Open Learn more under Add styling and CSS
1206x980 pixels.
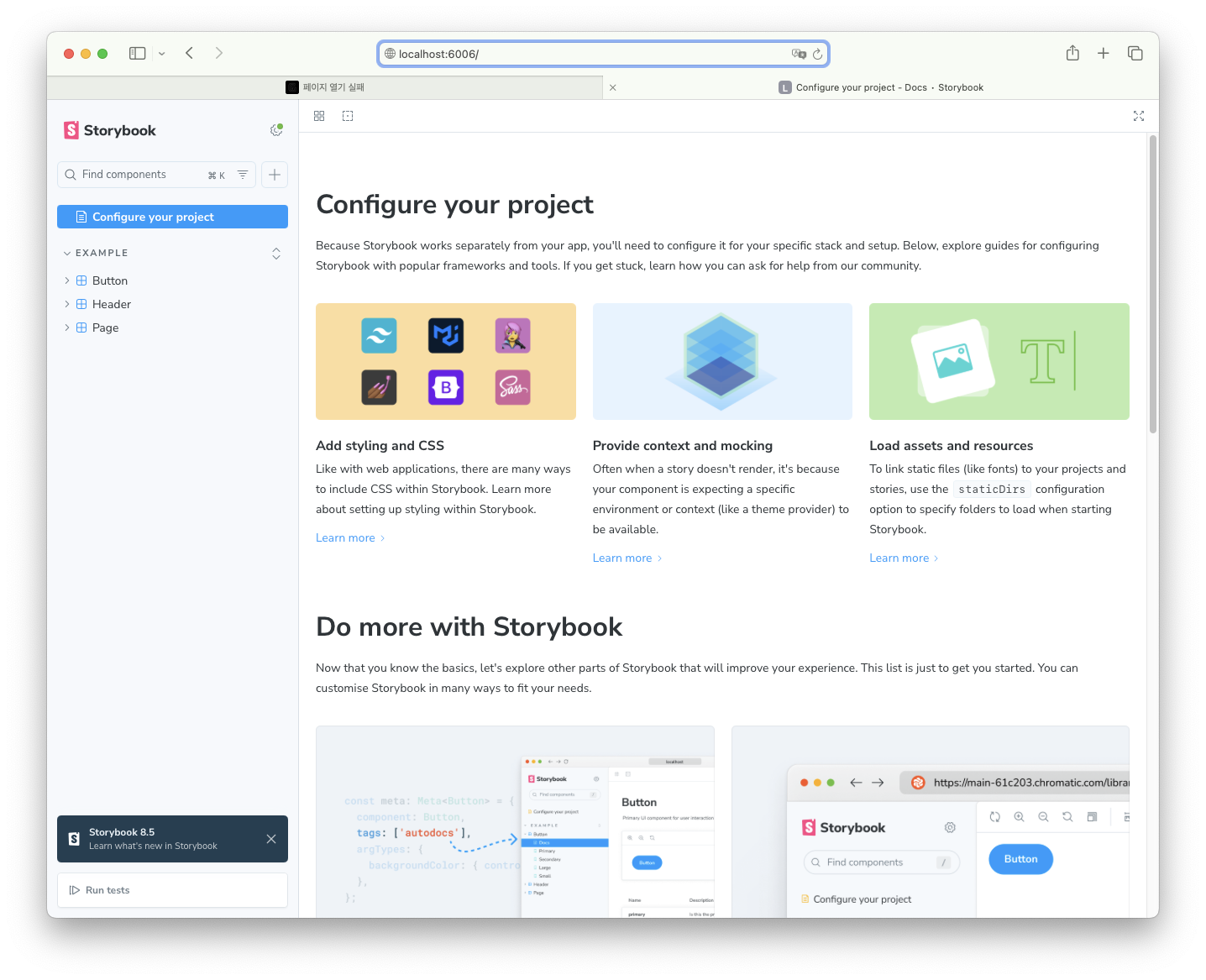point(345,537)
